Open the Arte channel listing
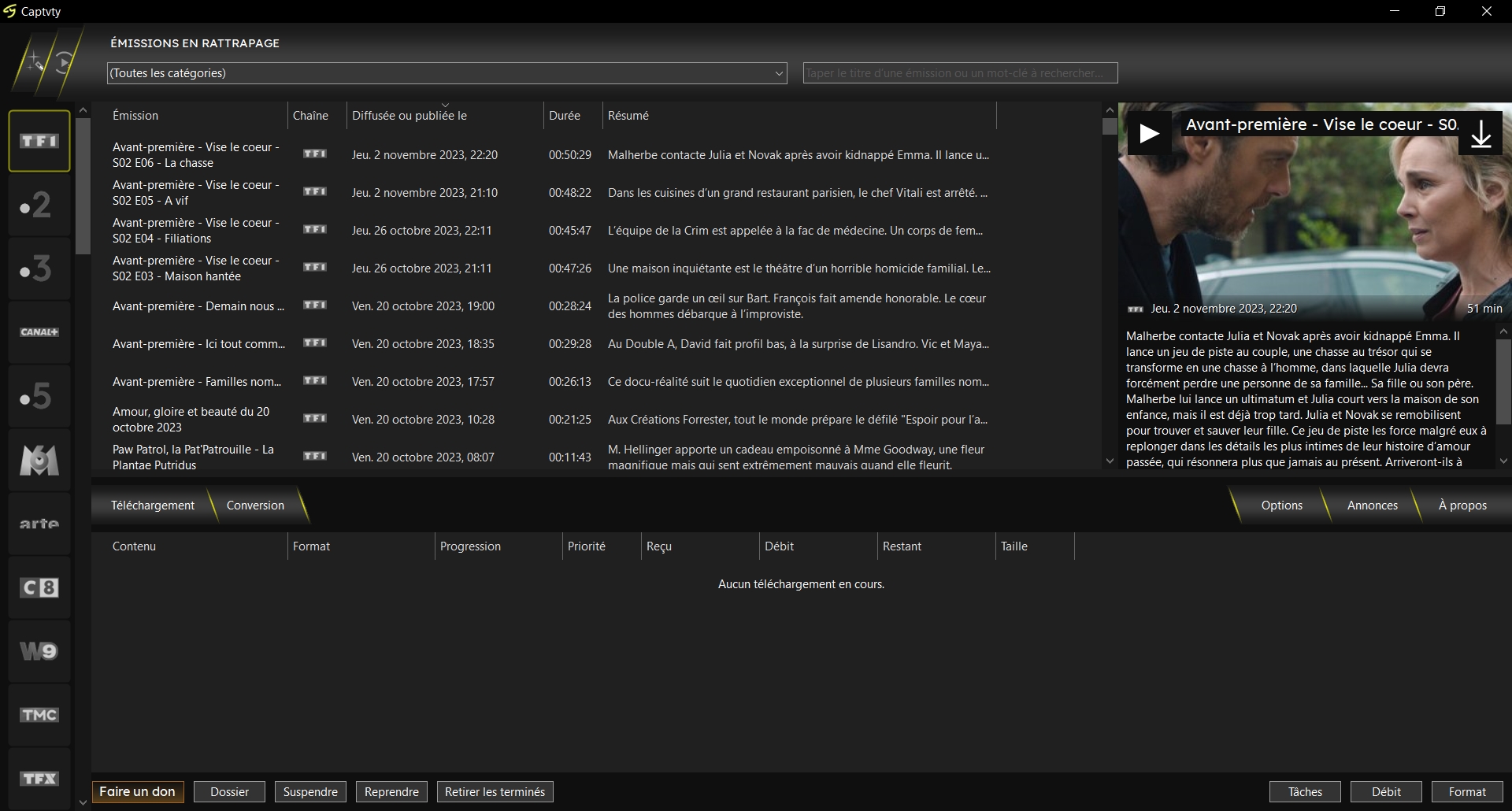1512x811 pixels. pyautogui.click(x=39, y=524)
